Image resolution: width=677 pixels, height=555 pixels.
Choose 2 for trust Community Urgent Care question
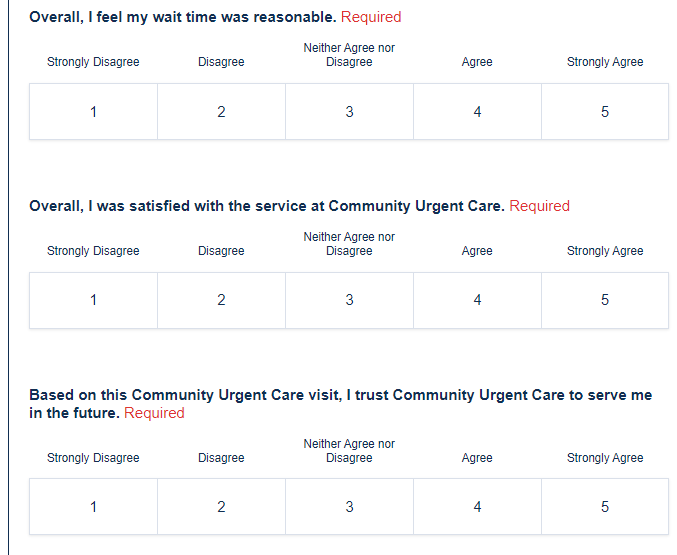221,507
